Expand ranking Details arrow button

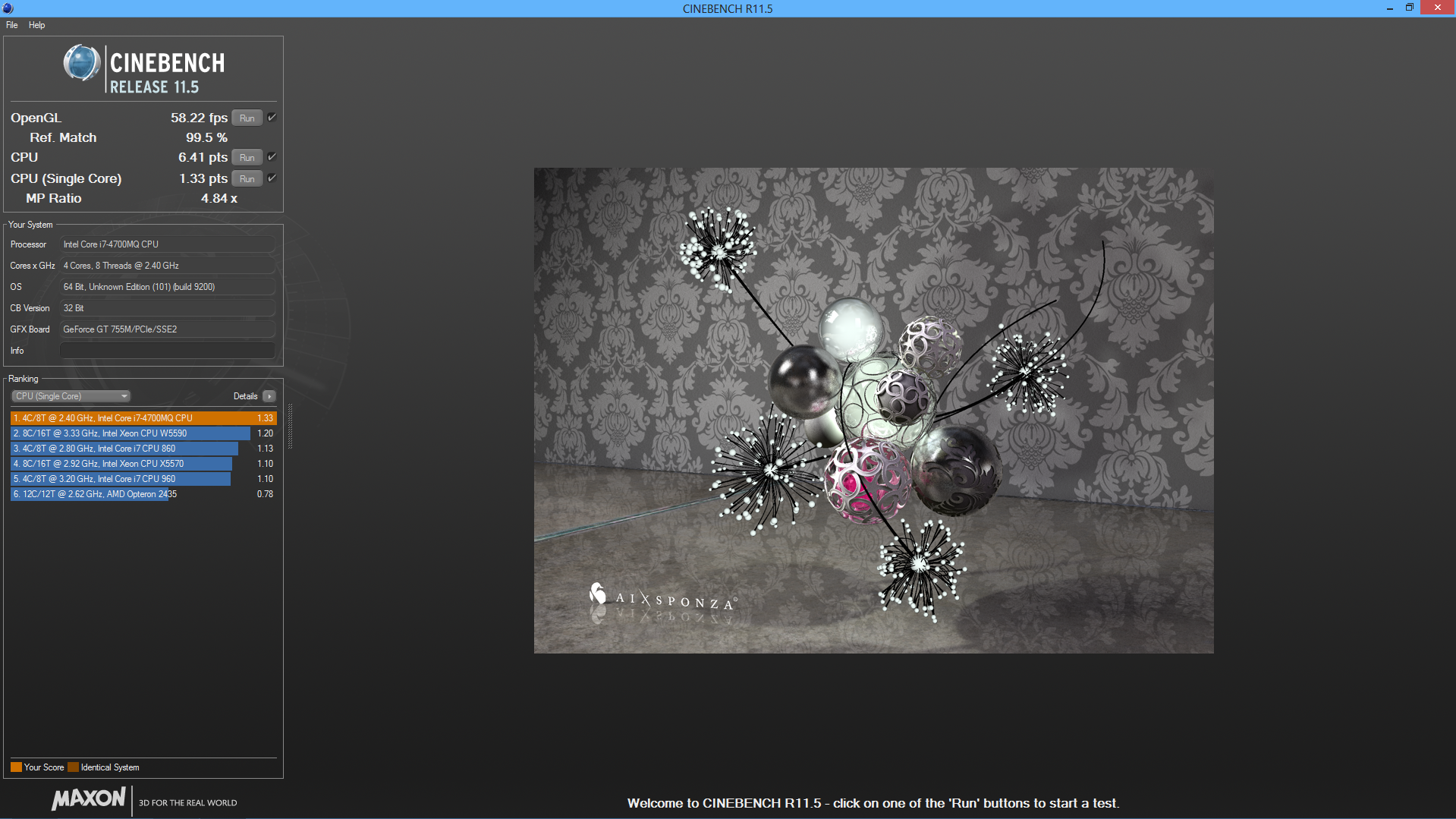(x=269, y=396)
